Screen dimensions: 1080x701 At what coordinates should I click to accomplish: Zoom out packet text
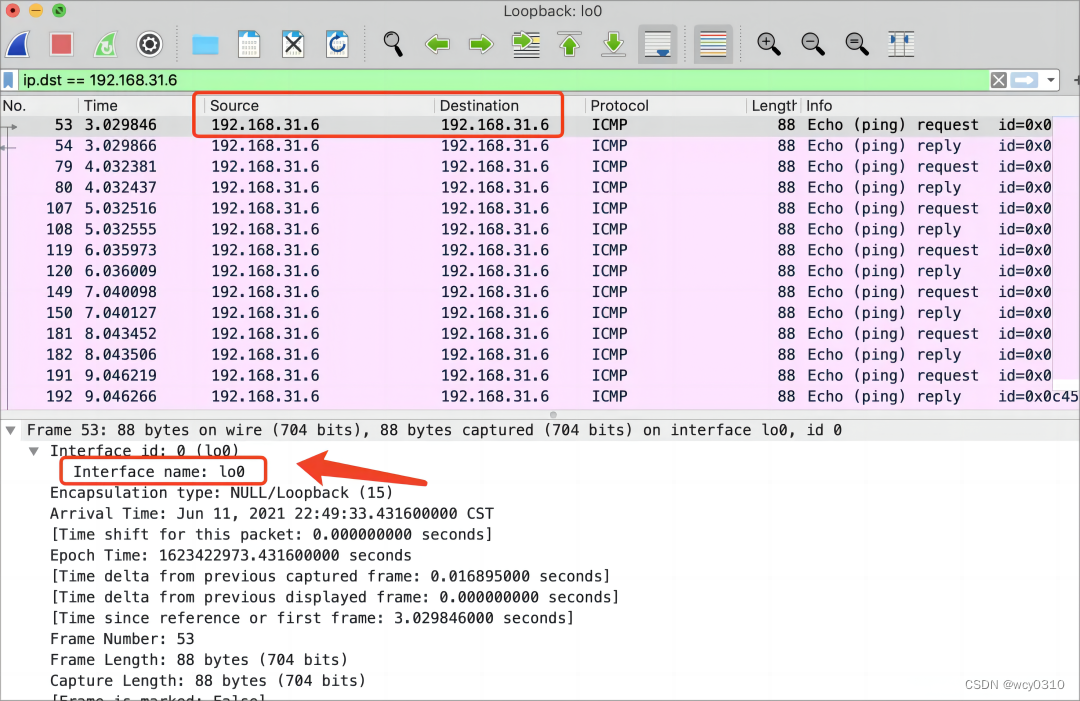(x=813, y=45)
